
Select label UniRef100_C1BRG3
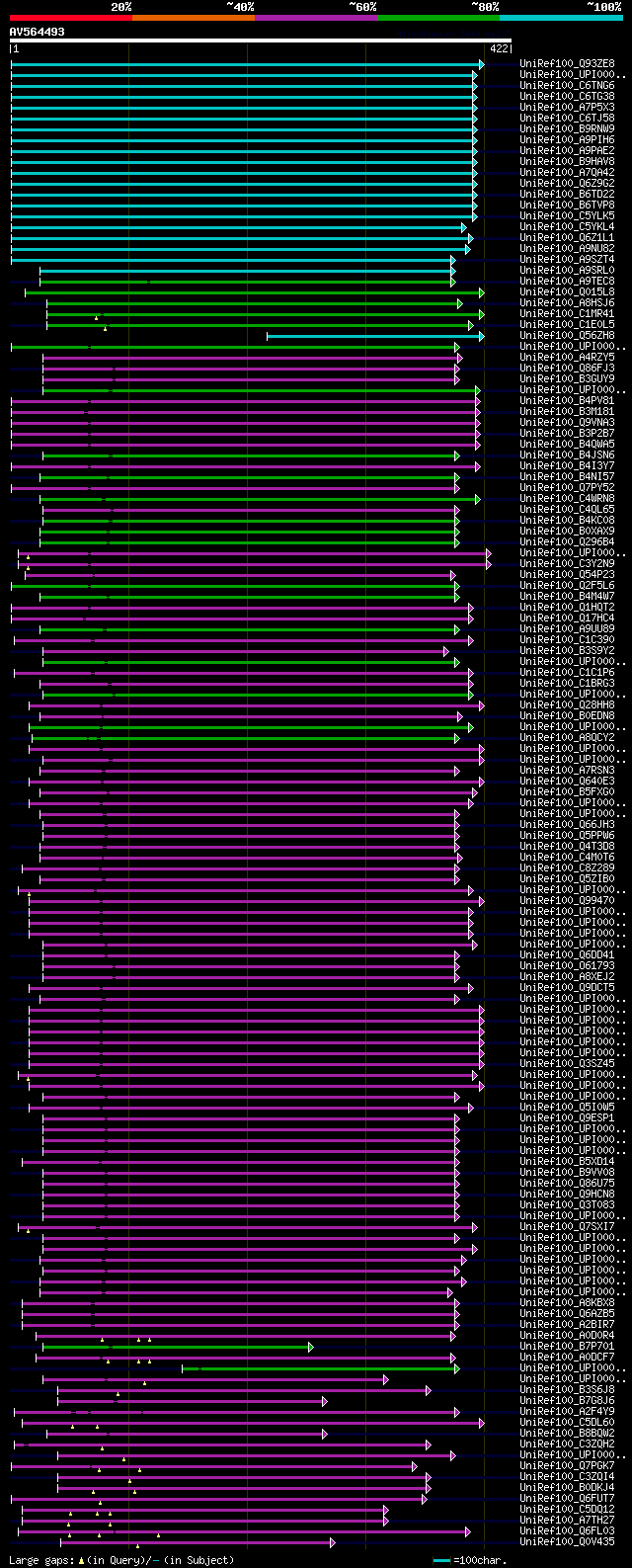(x=567, y=684)
